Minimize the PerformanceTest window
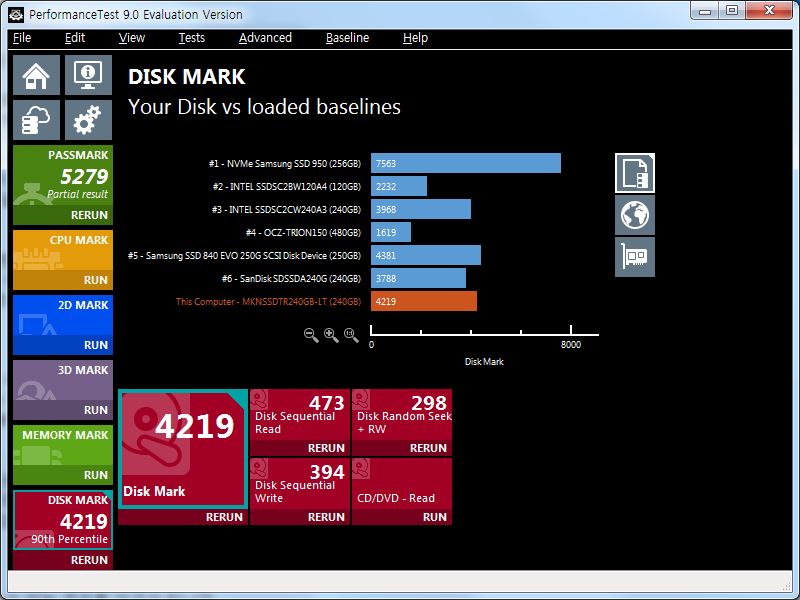 pyautogui.click(x=705, y=11)
